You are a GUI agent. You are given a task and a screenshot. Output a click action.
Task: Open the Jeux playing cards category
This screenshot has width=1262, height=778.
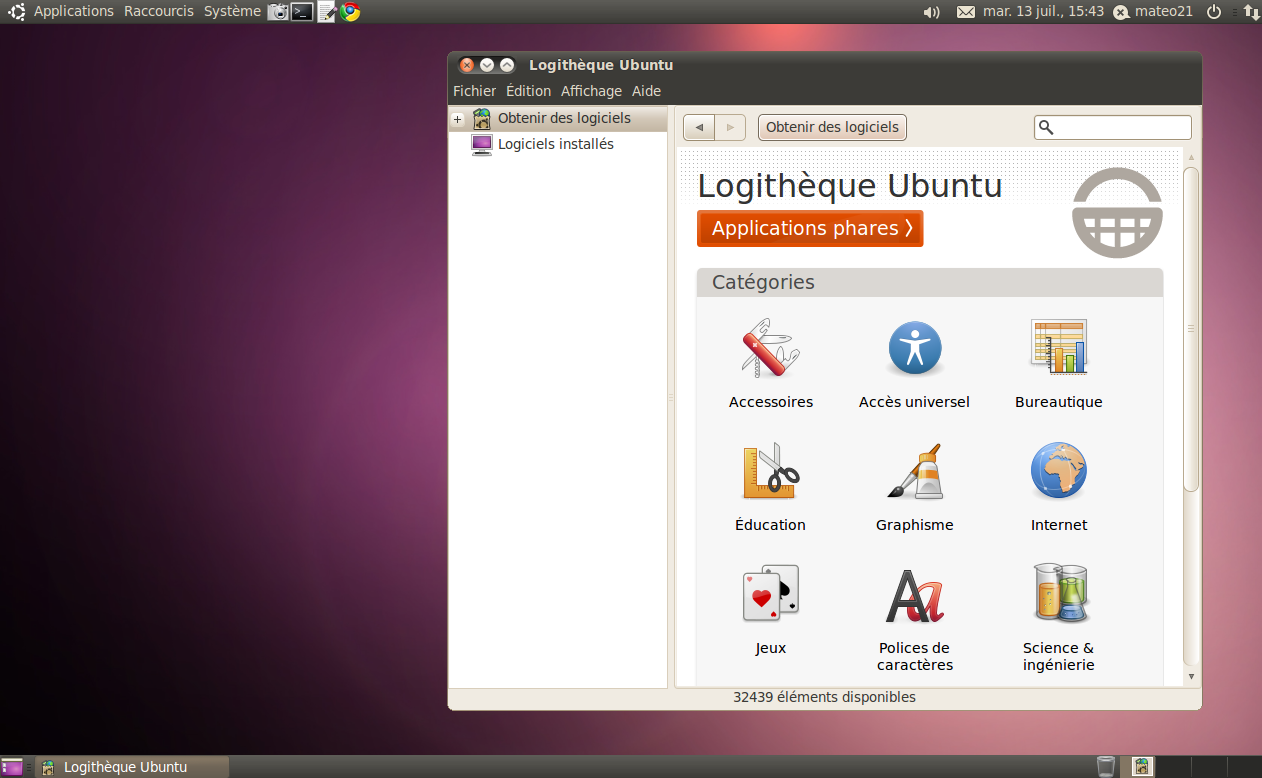(x=770, y=595)
